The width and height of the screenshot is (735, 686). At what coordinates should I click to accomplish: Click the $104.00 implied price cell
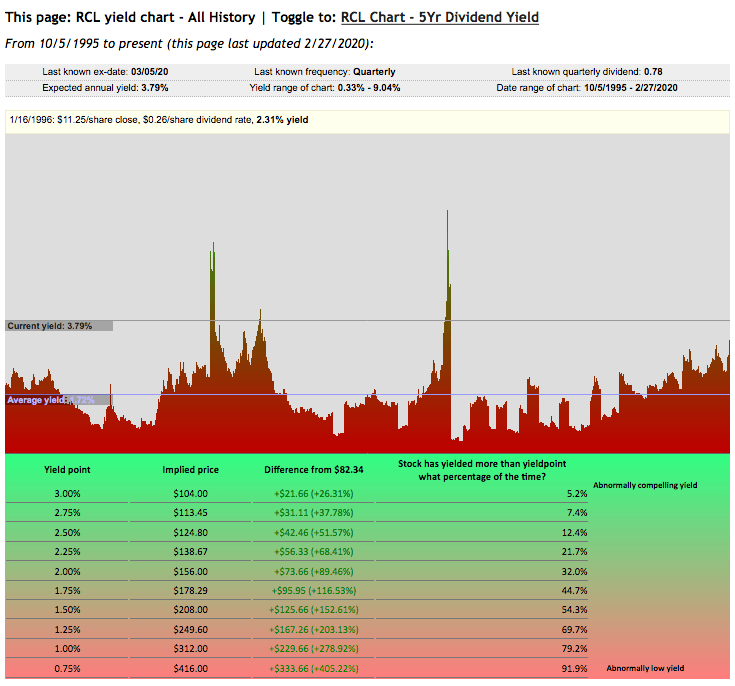point(190,494)
